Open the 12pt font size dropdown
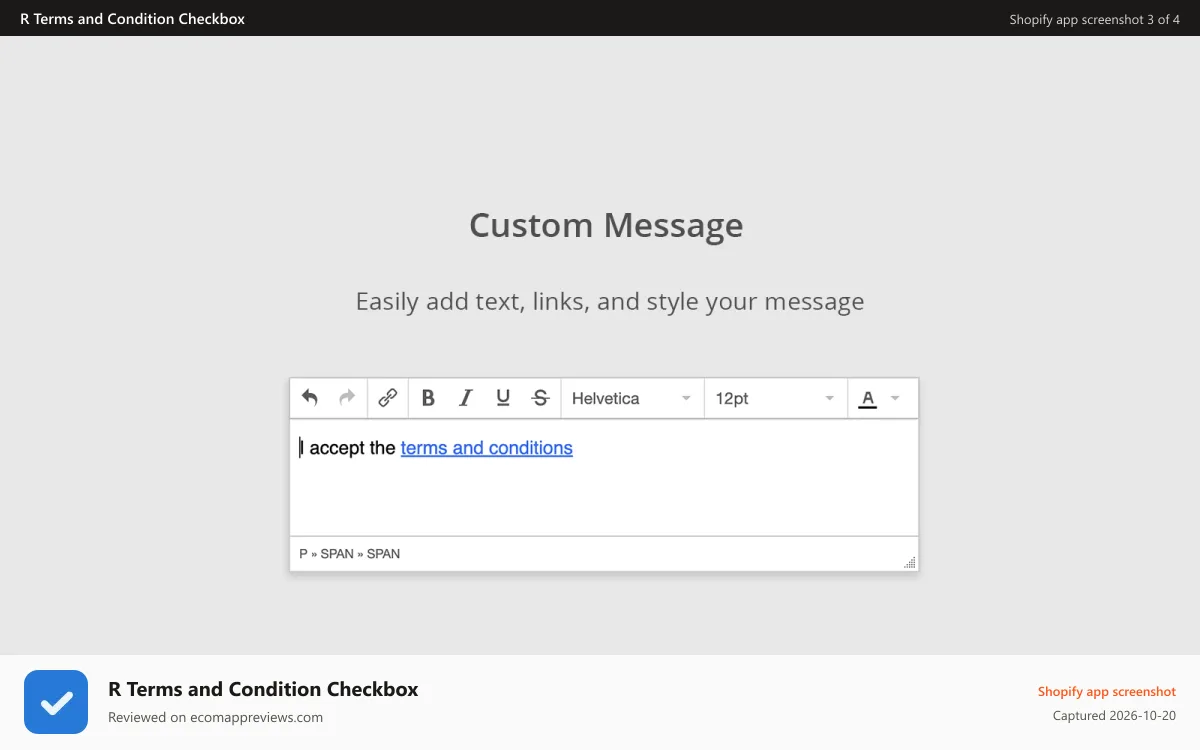Screen dimensions: 1200x750 click(775, 398)
